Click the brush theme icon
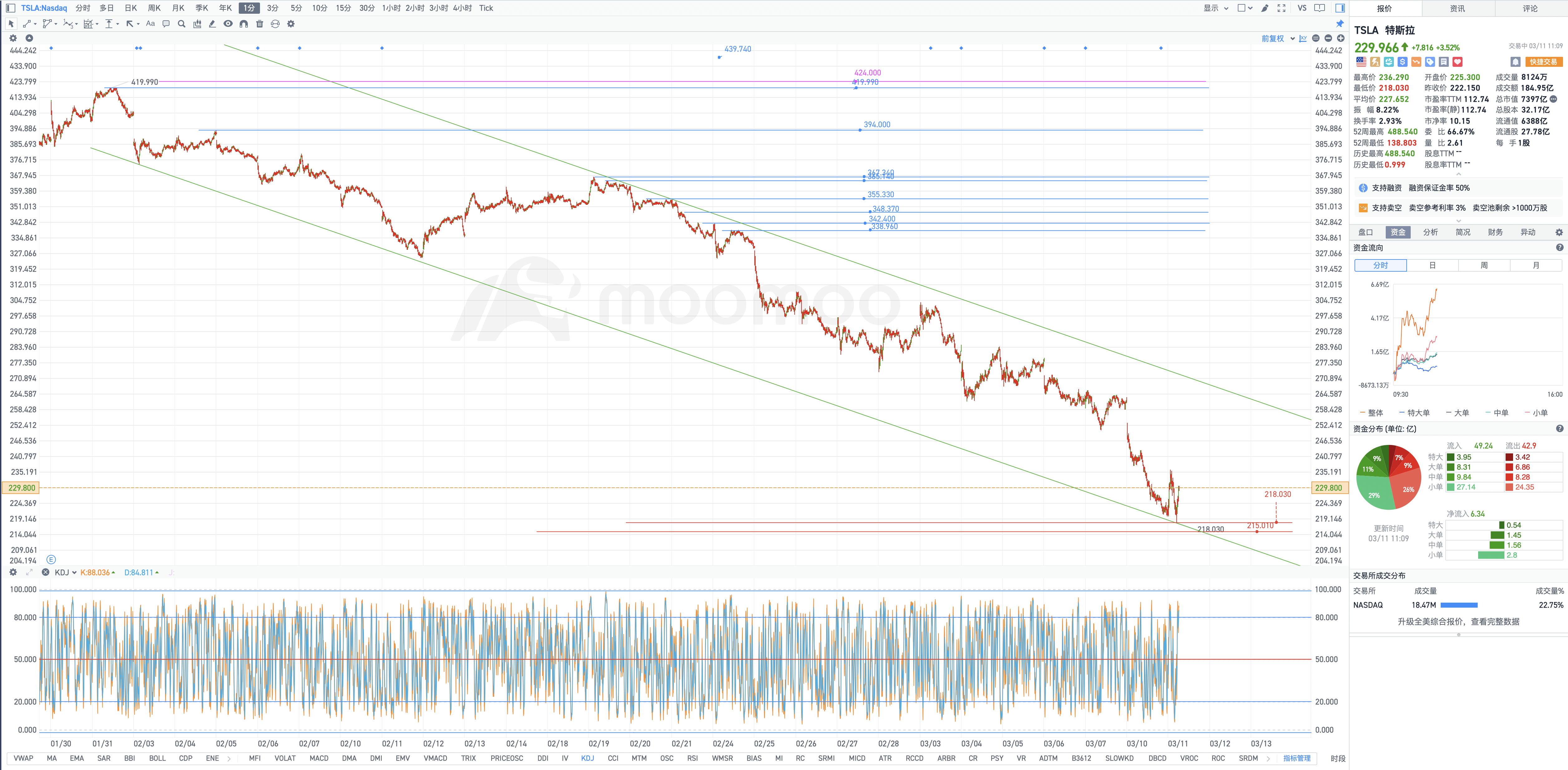The height and width of the screenshot is (770, 1568). (1265, 8)
